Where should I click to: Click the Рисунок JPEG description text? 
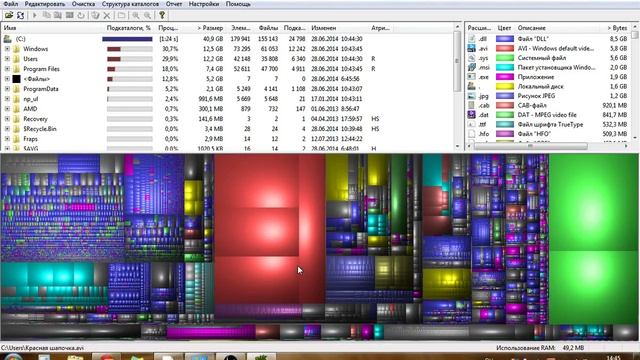point(536,96)
